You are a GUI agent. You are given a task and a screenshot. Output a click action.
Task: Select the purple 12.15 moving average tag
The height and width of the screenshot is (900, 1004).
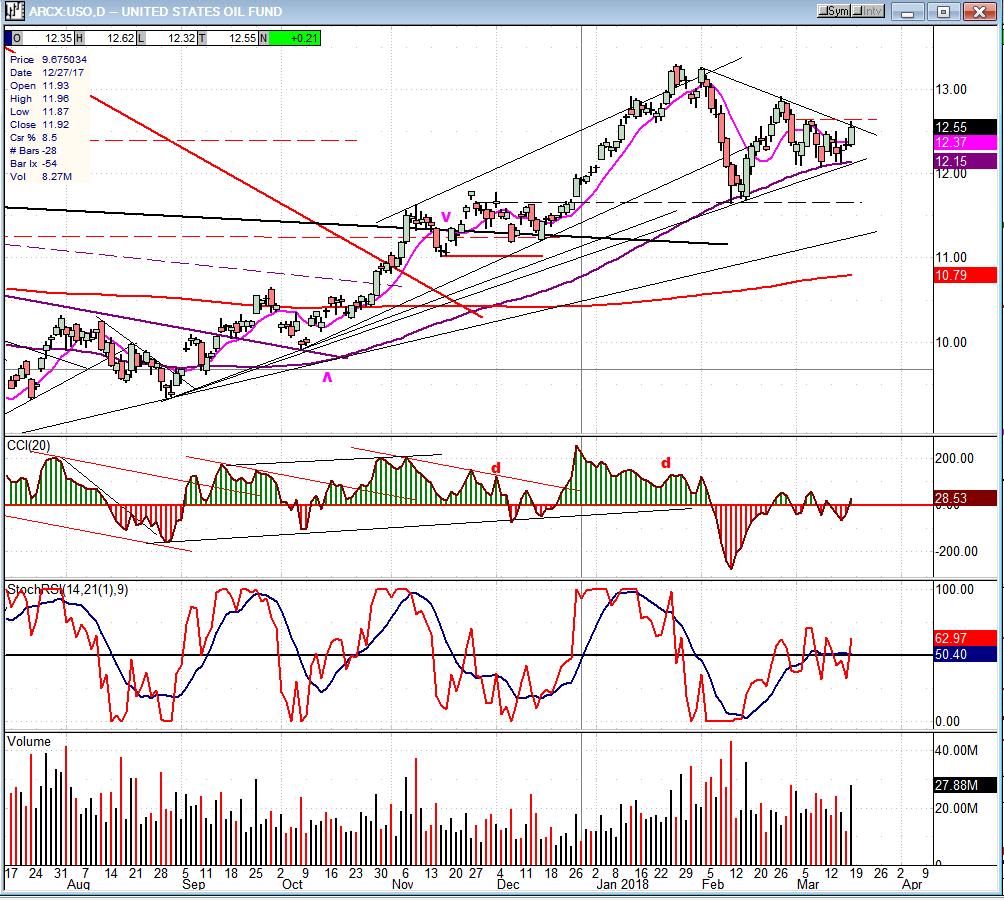point(965,161)
